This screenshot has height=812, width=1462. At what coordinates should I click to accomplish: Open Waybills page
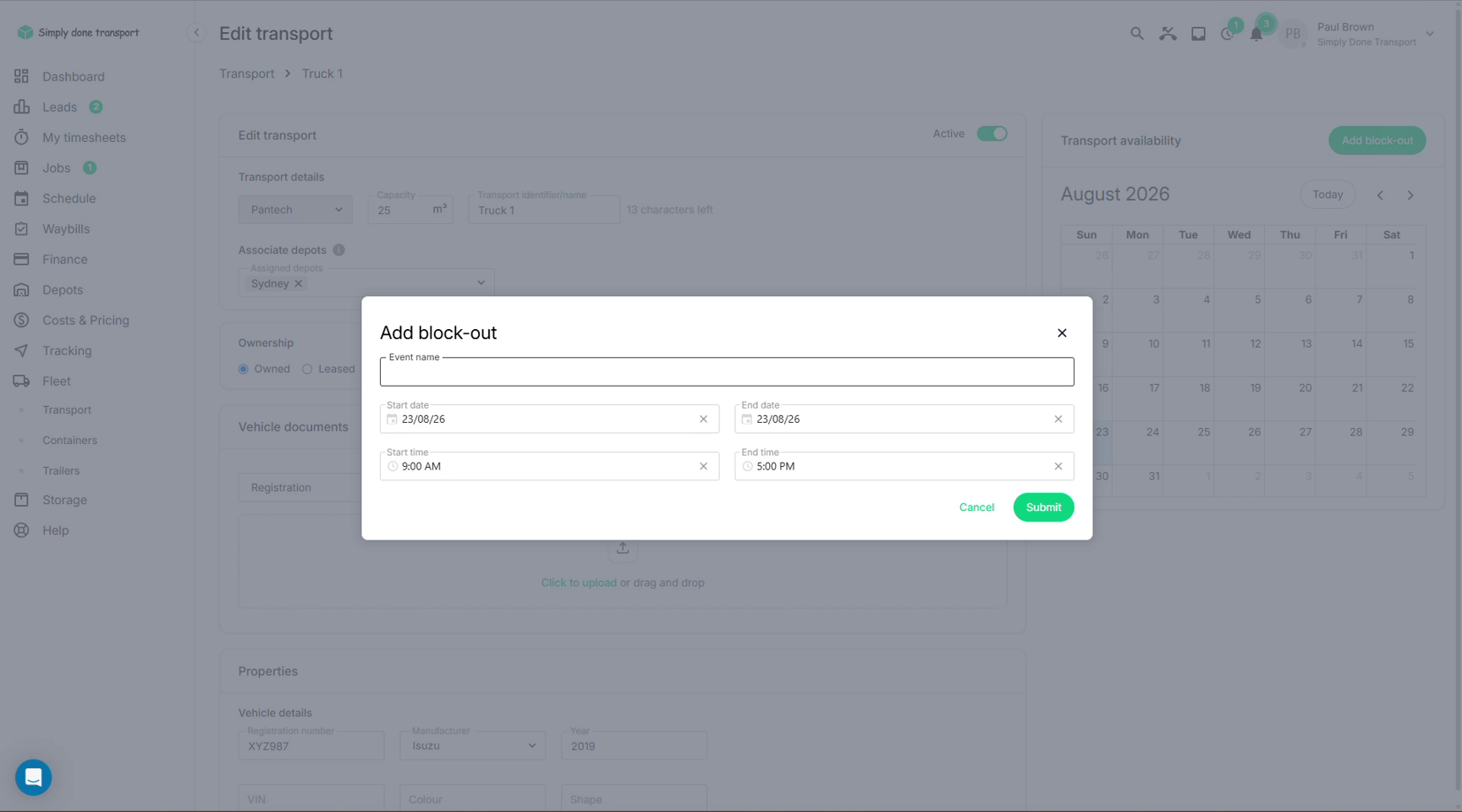[66, 229]
